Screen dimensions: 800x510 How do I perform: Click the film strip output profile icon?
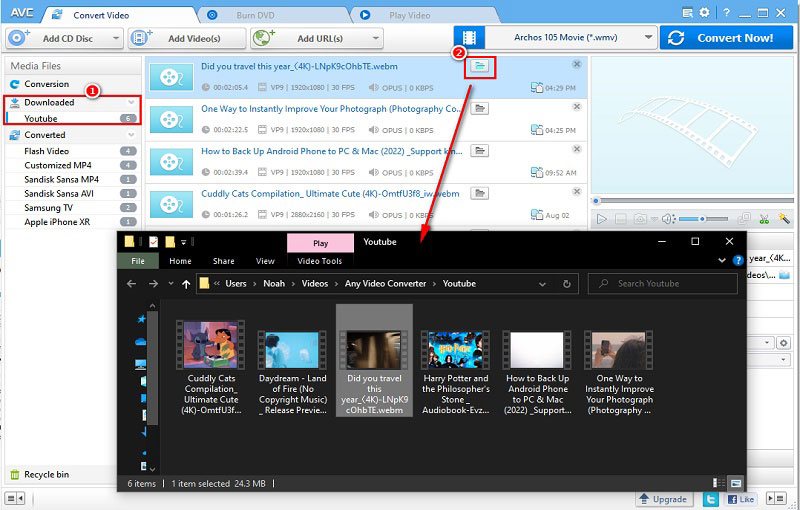coord(469,38)
